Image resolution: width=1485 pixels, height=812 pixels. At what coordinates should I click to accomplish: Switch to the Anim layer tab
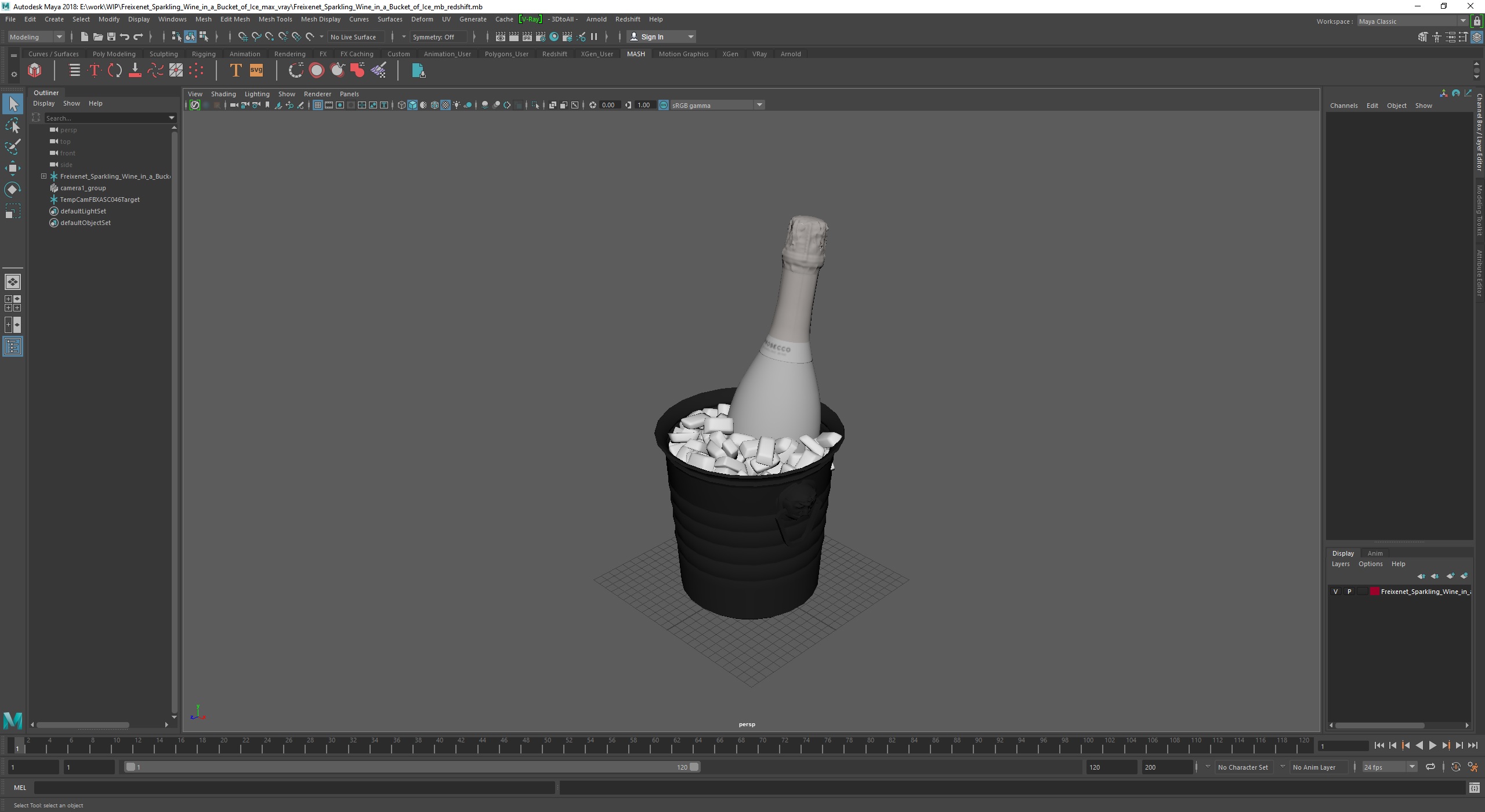coord(1375,553)
